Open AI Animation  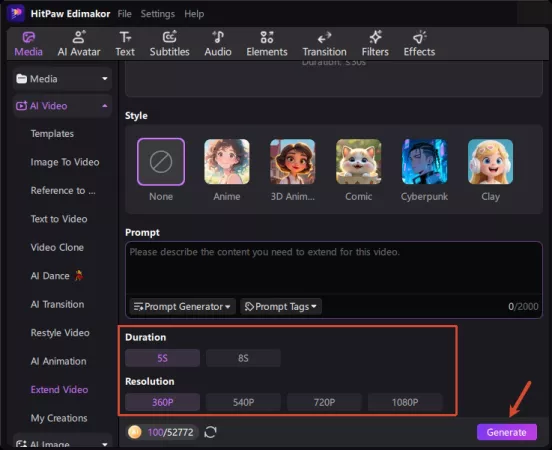coord(58,361)
